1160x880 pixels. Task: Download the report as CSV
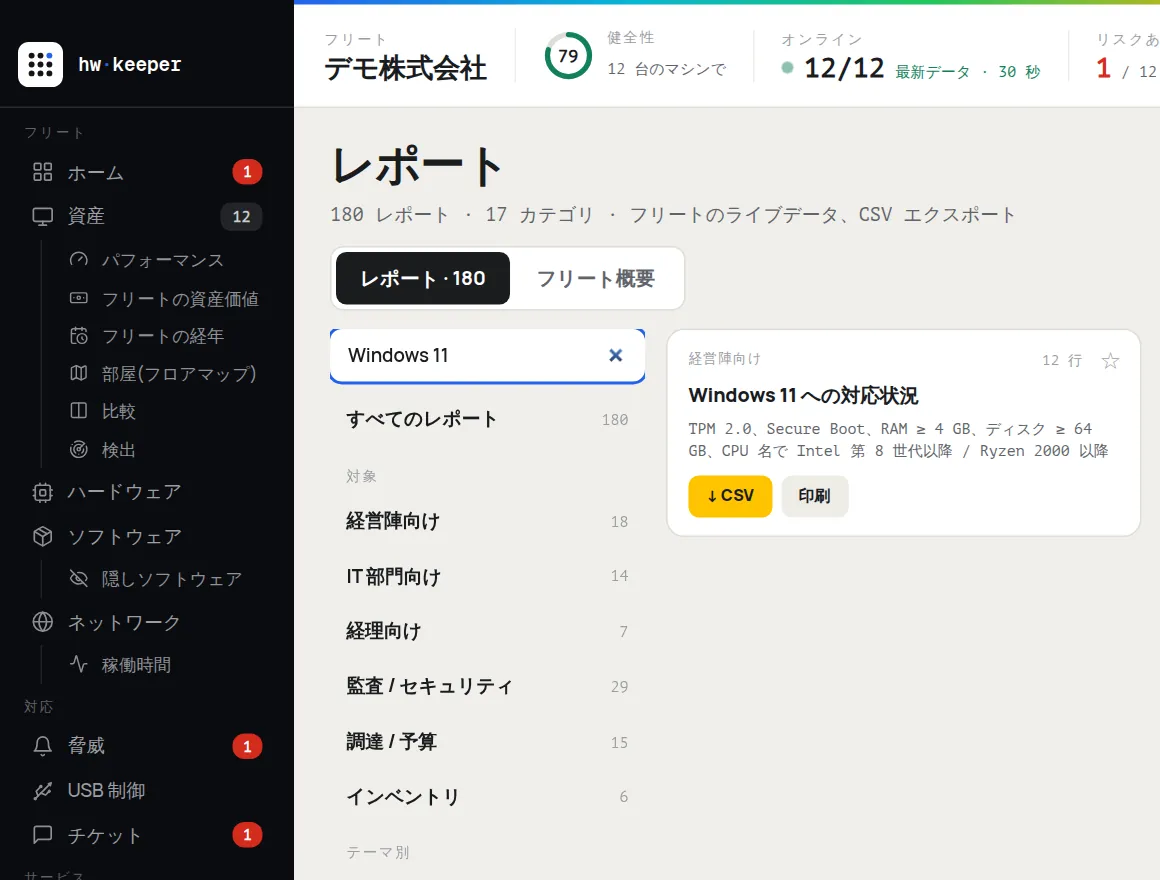point(730,495)
